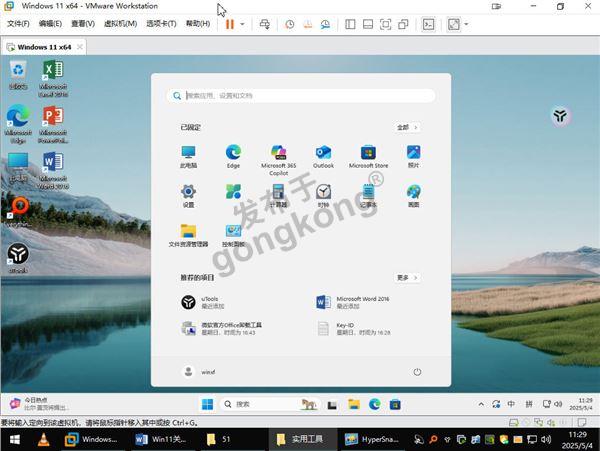Open Edge from pinned Start apps
This screenshot has height=451, width=600.
pyautogui.click(x=233, y=157)
